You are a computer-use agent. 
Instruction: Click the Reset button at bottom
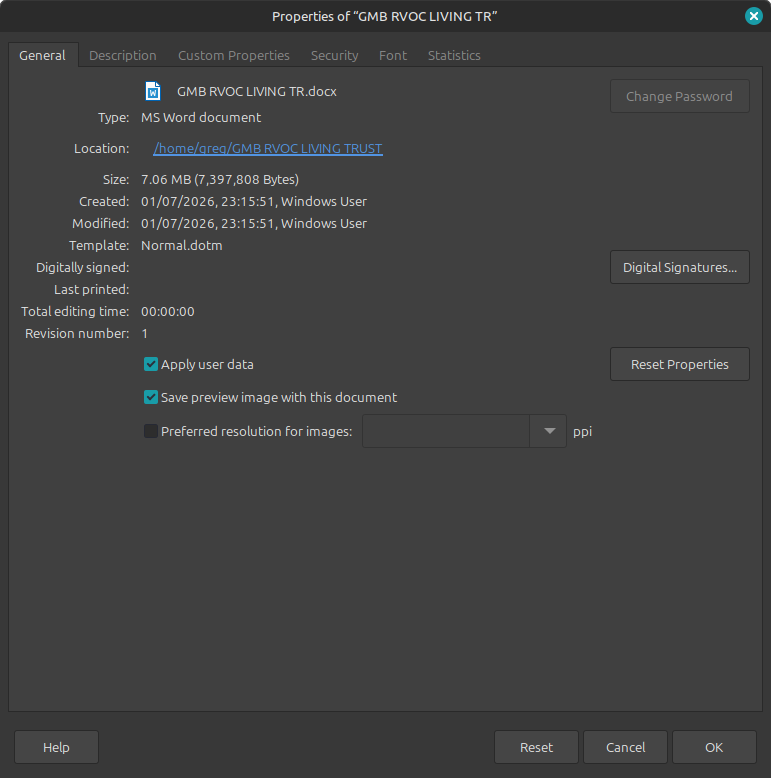[536, 747]
